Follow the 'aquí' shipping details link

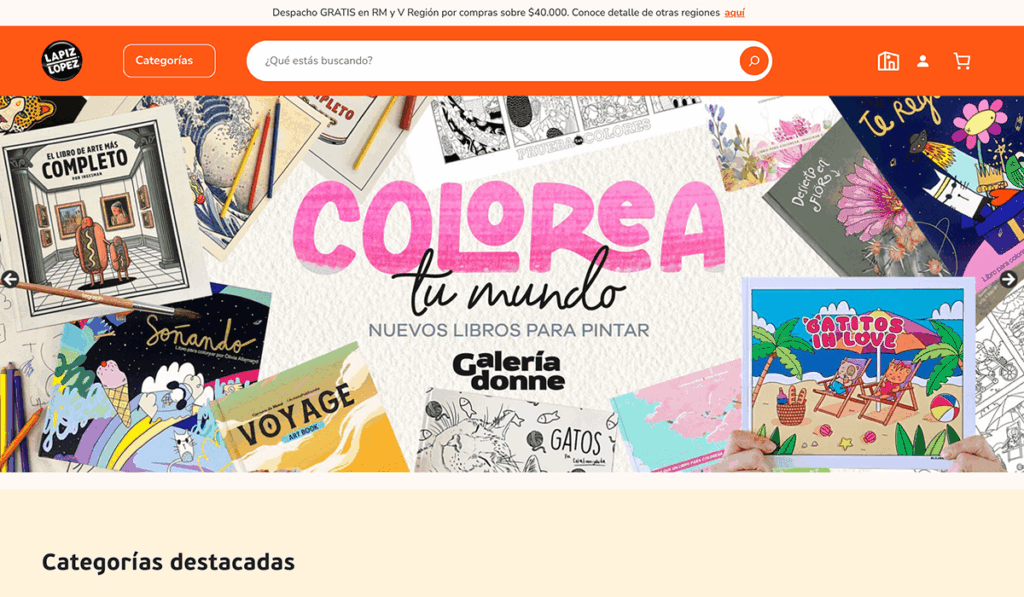pyautogui.click(x=735, y=12)
